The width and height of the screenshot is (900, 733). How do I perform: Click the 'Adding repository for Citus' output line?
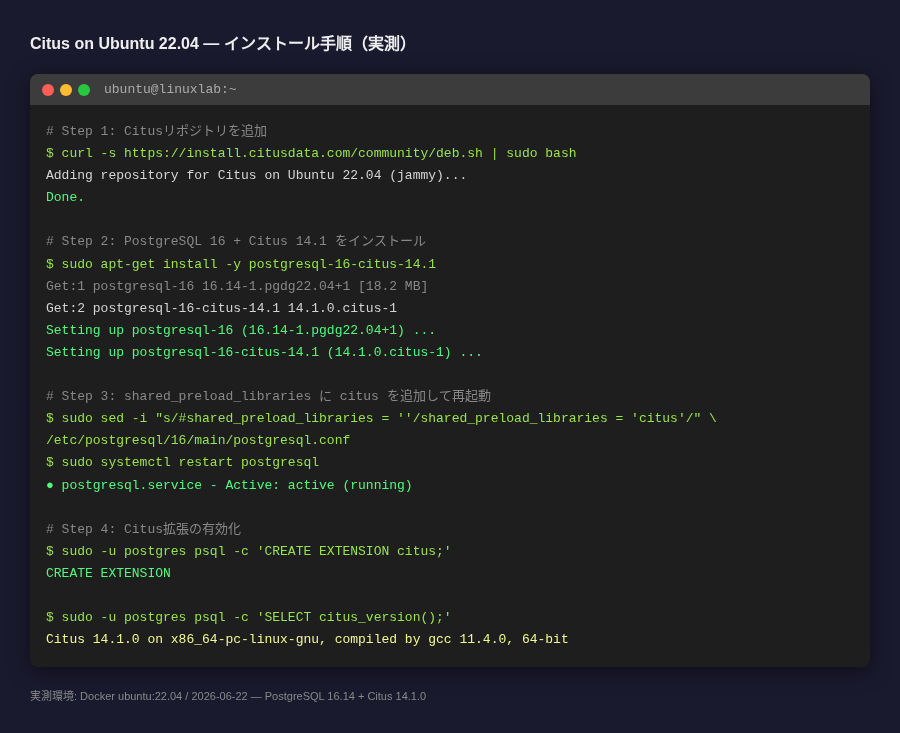[x=256, y=175]
